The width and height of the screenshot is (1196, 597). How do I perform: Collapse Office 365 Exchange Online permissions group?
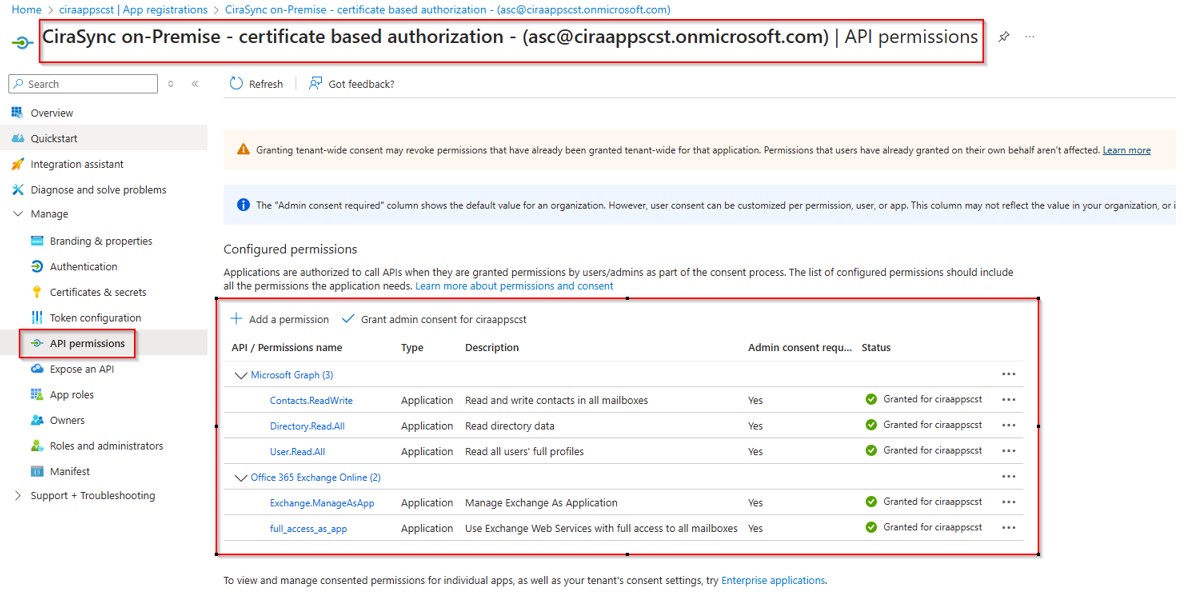pos(241,477)
